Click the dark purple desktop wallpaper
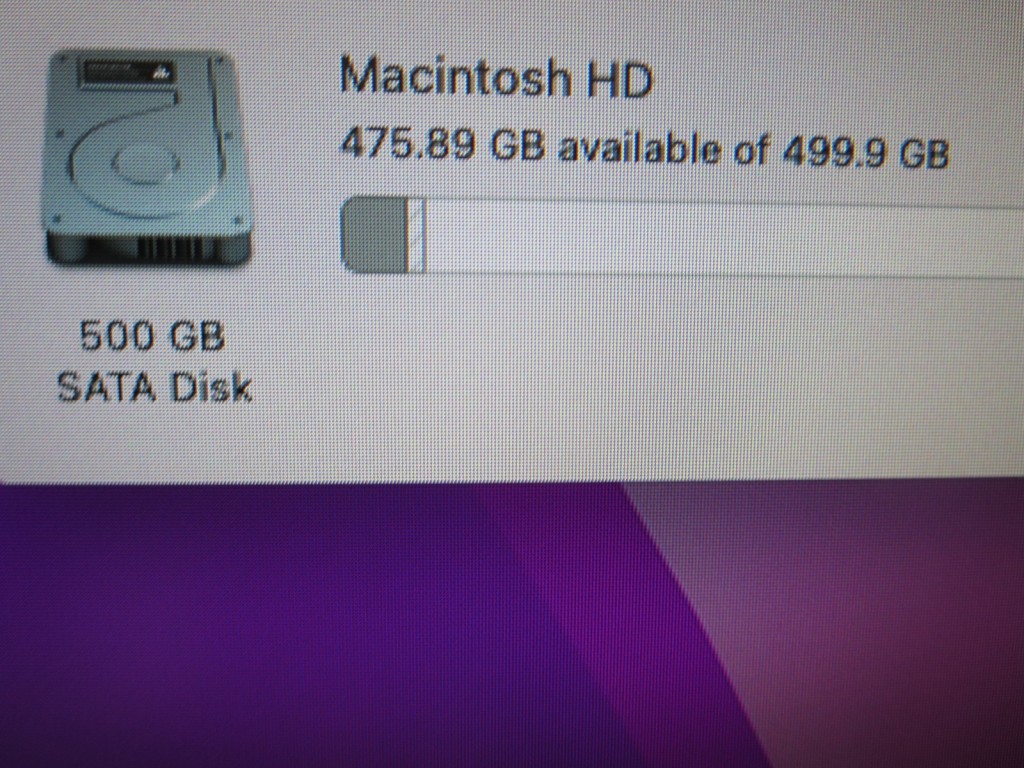The width and height of the screenshot is (1024, 768). (294, 627)
